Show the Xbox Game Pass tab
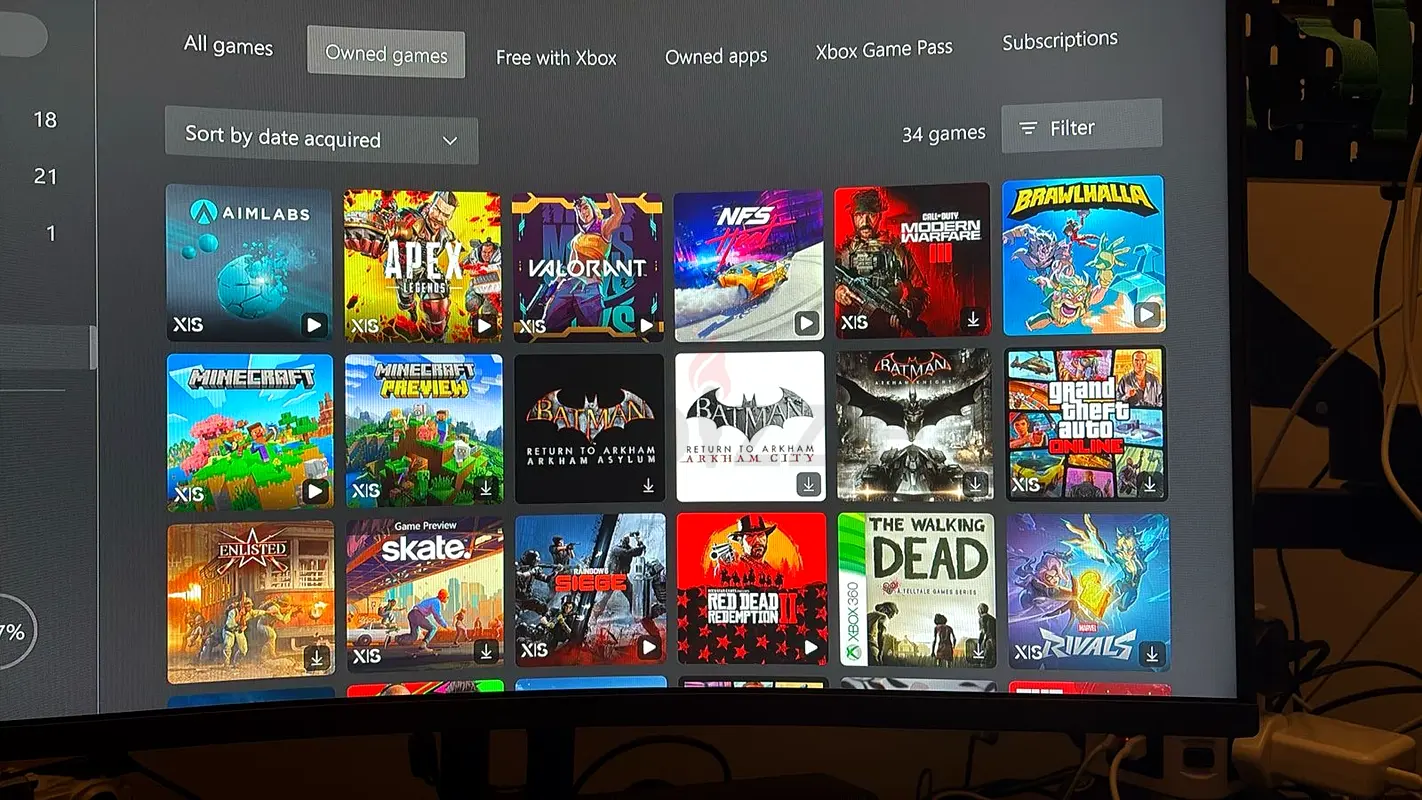This screenshot has width=1422, height=800. [884, 50]
